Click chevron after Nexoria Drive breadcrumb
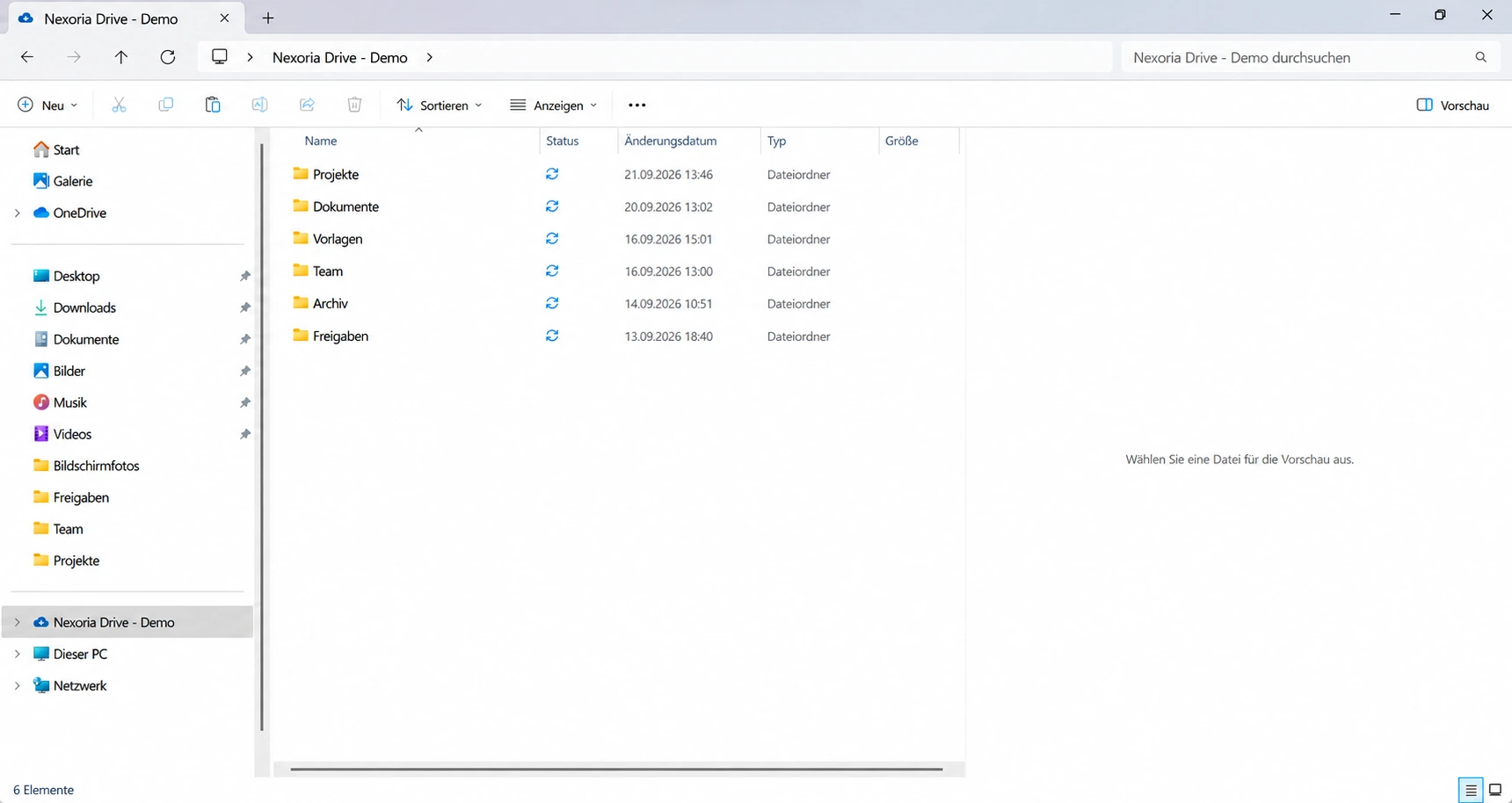This screenshot has width=1512, height=803. [429, 57]
